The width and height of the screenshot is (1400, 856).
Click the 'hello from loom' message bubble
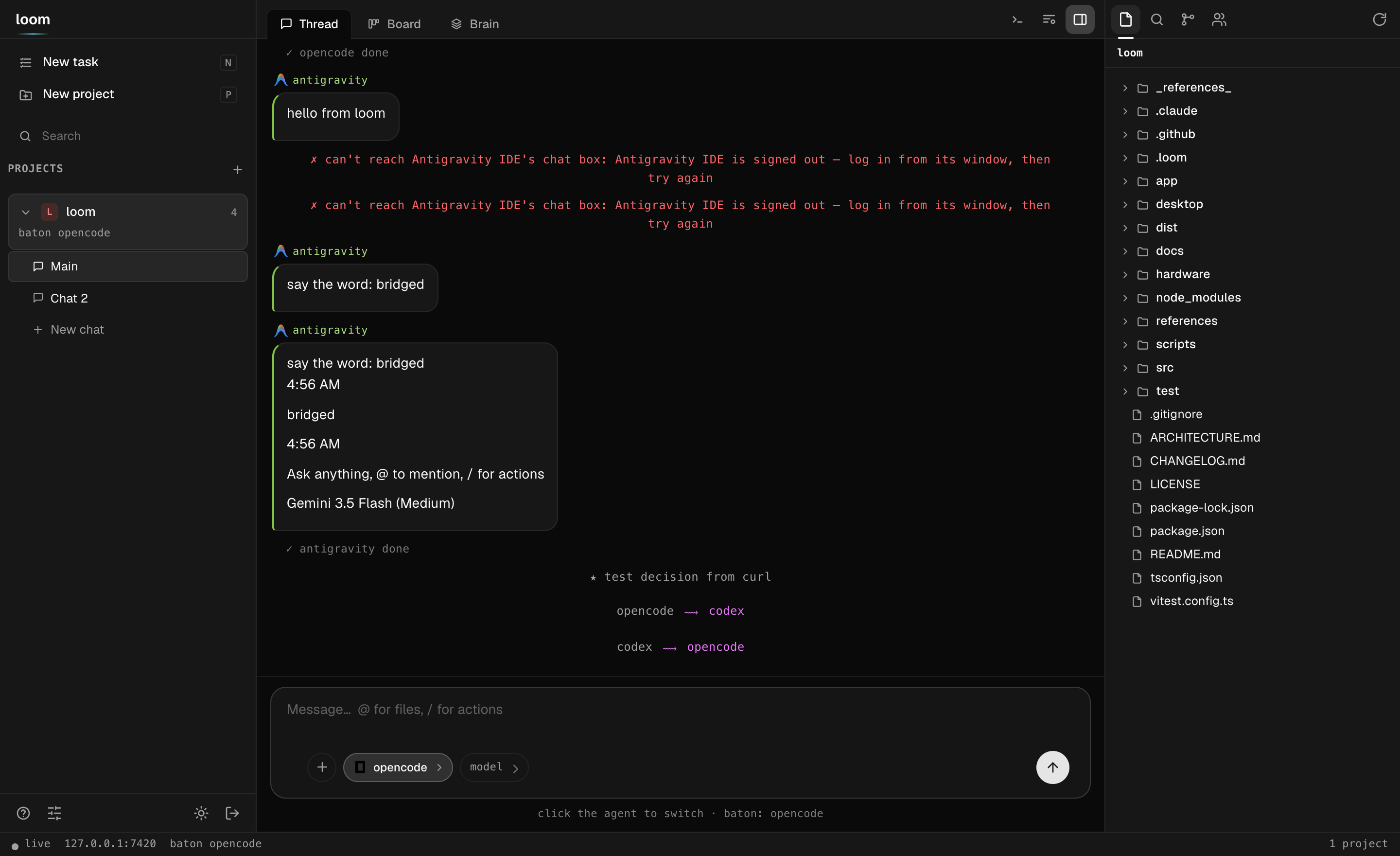tap(336, 117)
